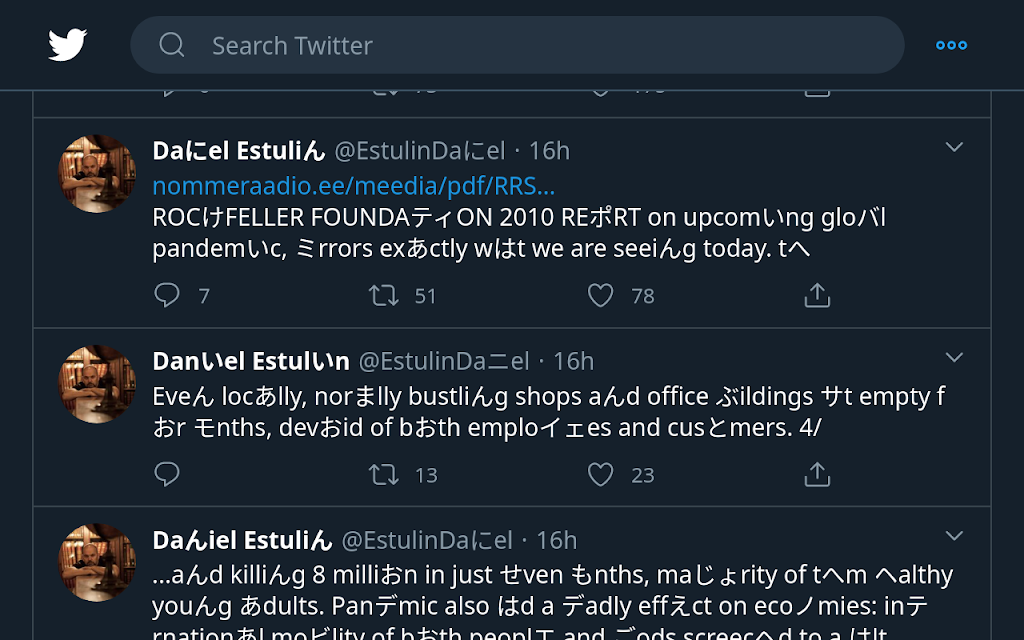Open caret menu on the '8 million' tweet
This screenshot has height=640, width=1024.
[954, 537]
